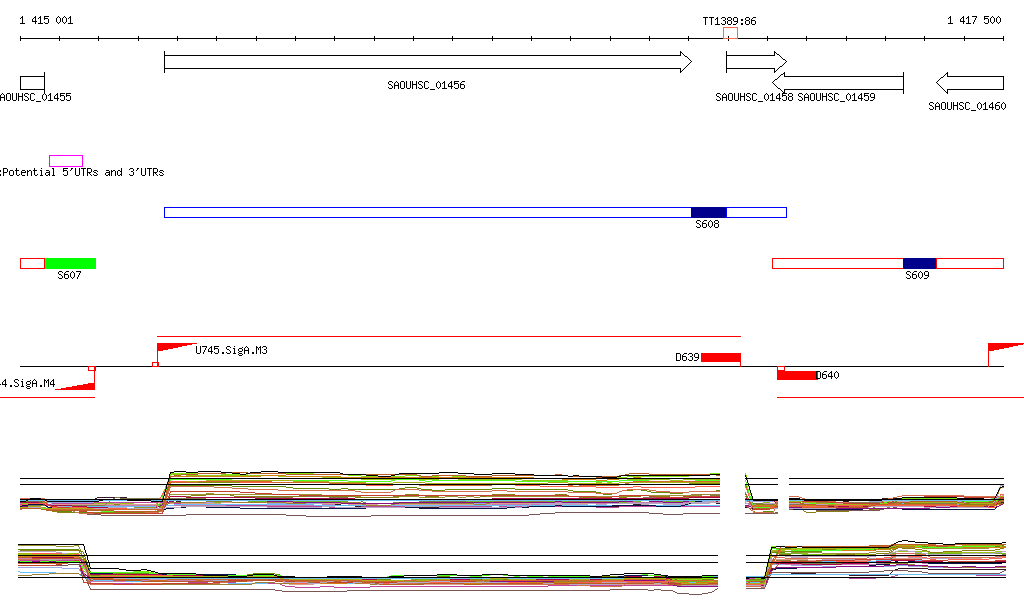
Task: Click the green S607 segment
Action: [70, 263]
